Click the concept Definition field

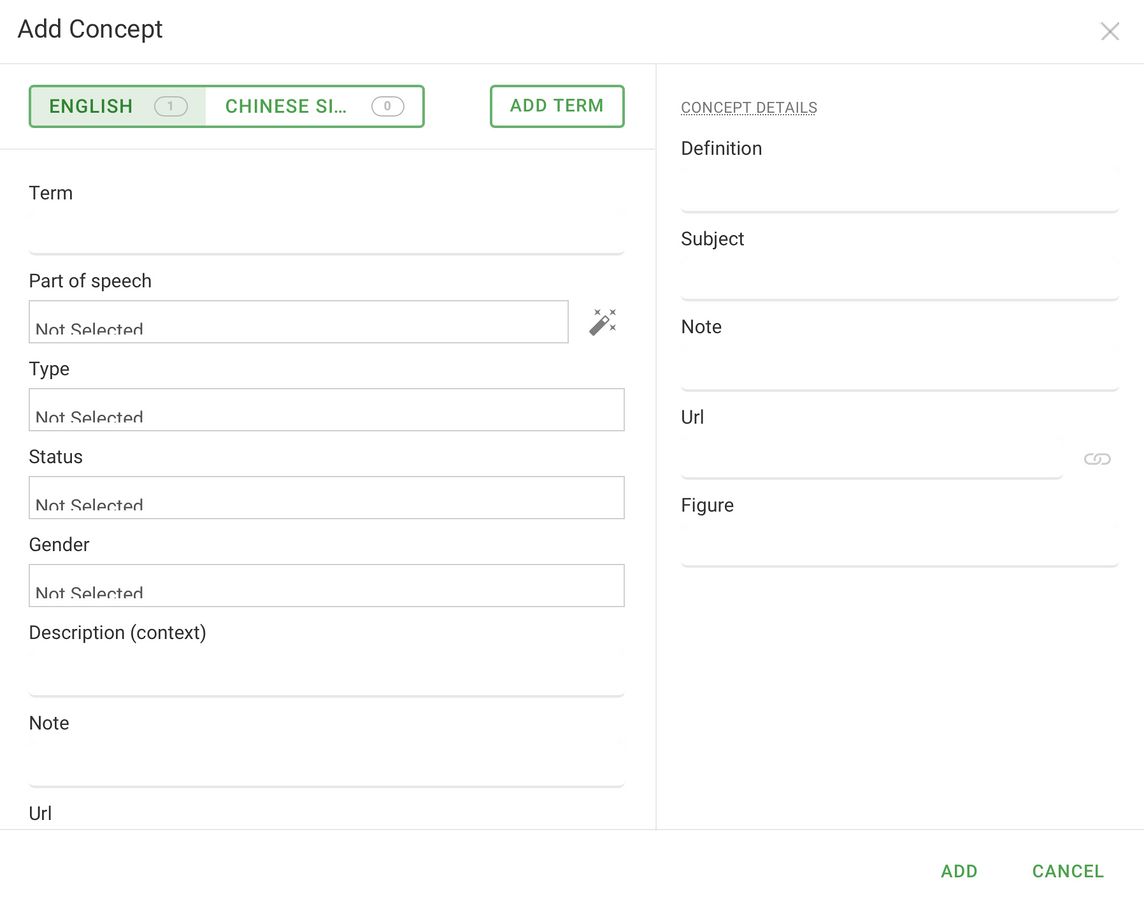pos(899,190)
